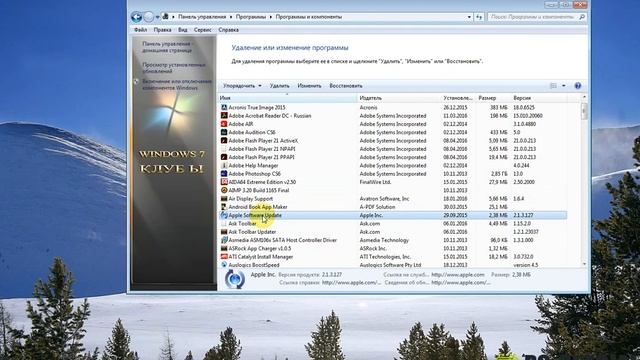Click the scroll down arrow of list
The width and height of the screenshot is (640, 360).
[584, 264]
